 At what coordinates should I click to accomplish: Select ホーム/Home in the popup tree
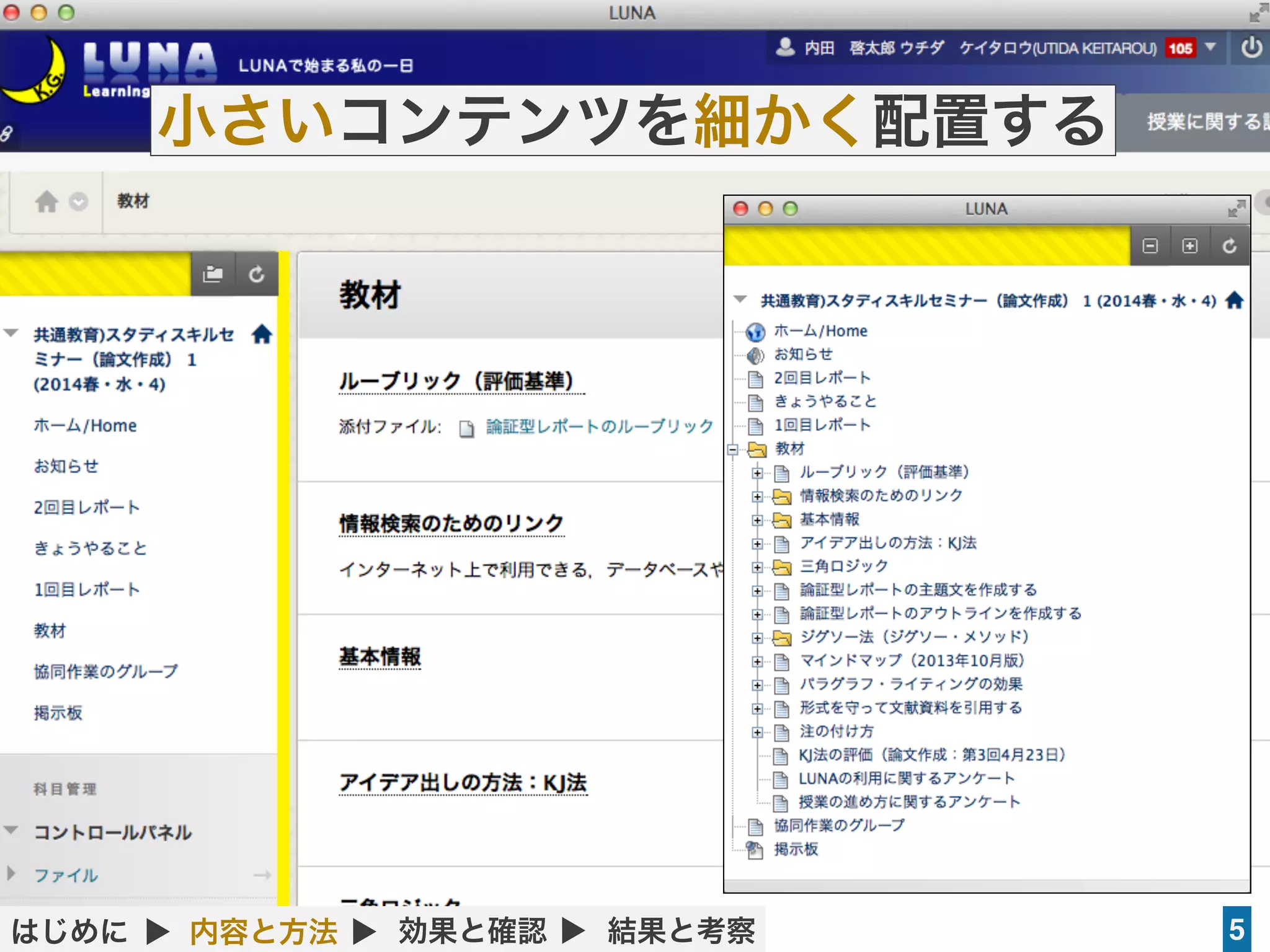(x=821, y=331)
